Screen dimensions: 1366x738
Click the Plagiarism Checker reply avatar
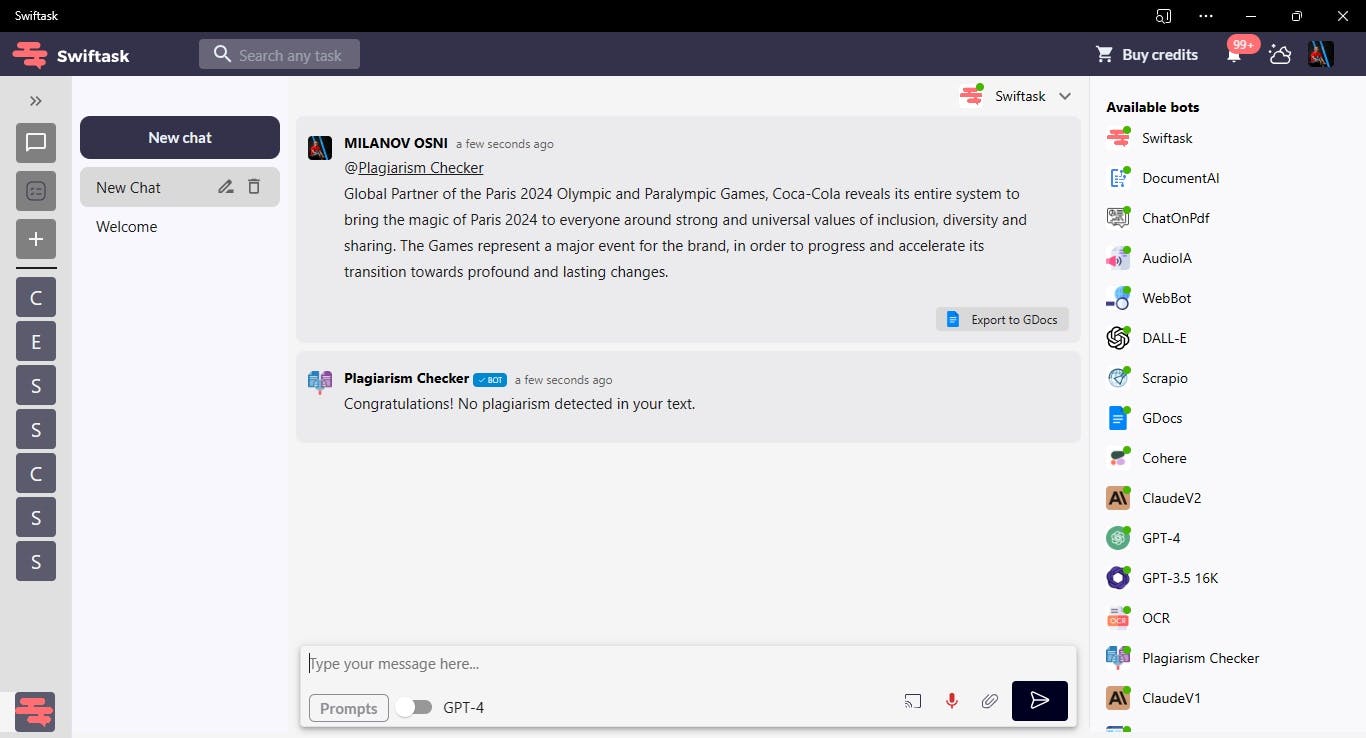point(320,382)
